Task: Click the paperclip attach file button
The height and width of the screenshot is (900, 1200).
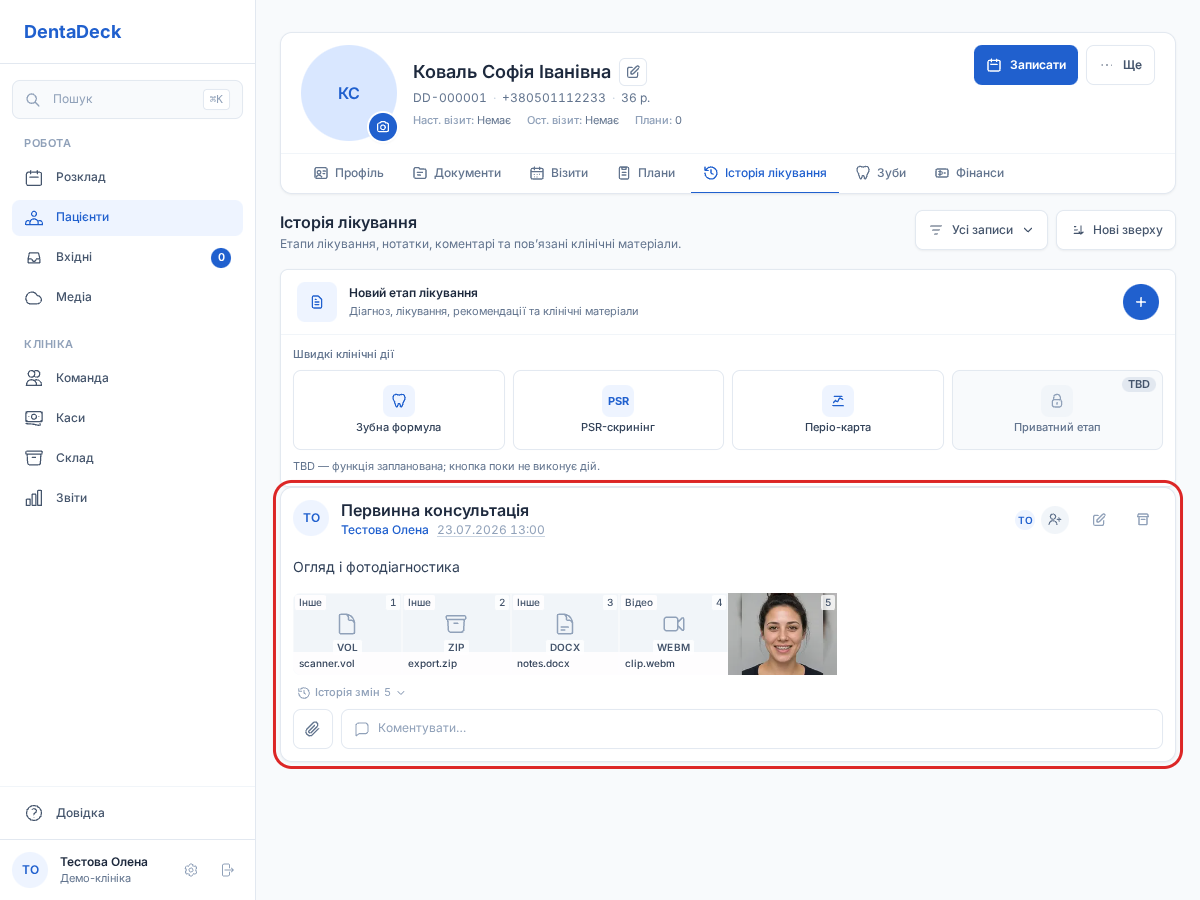Action: (x=313, y=729)
